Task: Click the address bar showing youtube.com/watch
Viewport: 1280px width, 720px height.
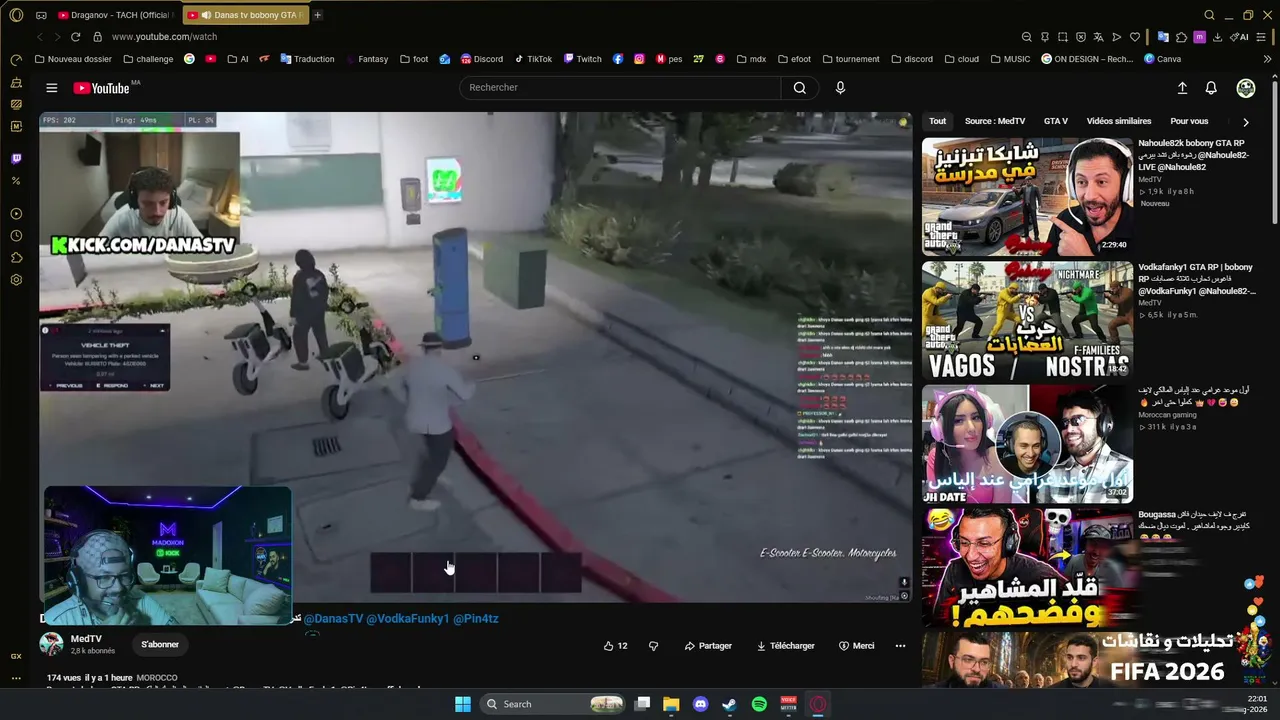Action: pyautogui.click(x=164, y=37)
